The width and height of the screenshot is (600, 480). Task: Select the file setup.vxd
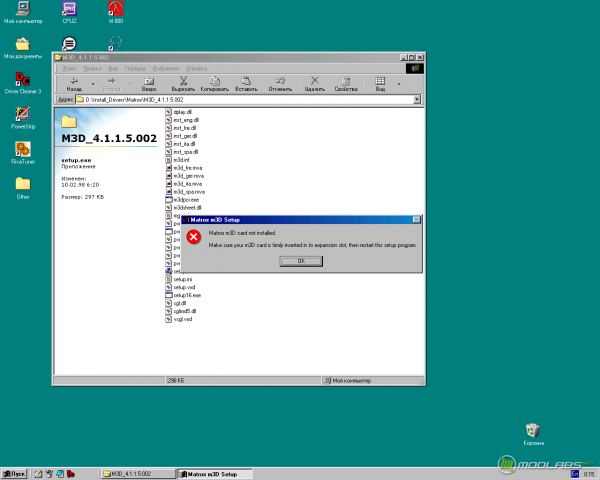pyautogui.click(x=180, y=287)
